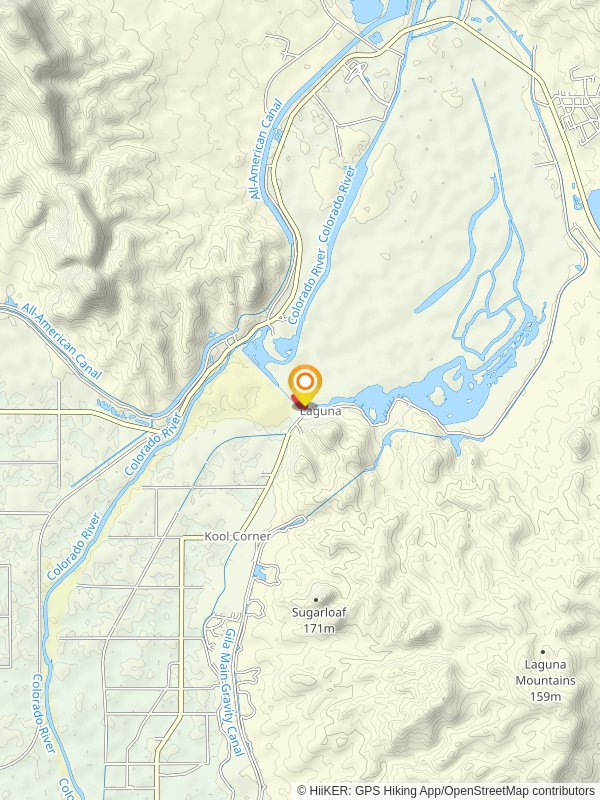
Task: Click the diagonal All-American Canal label at left
Action: [61, 340]
